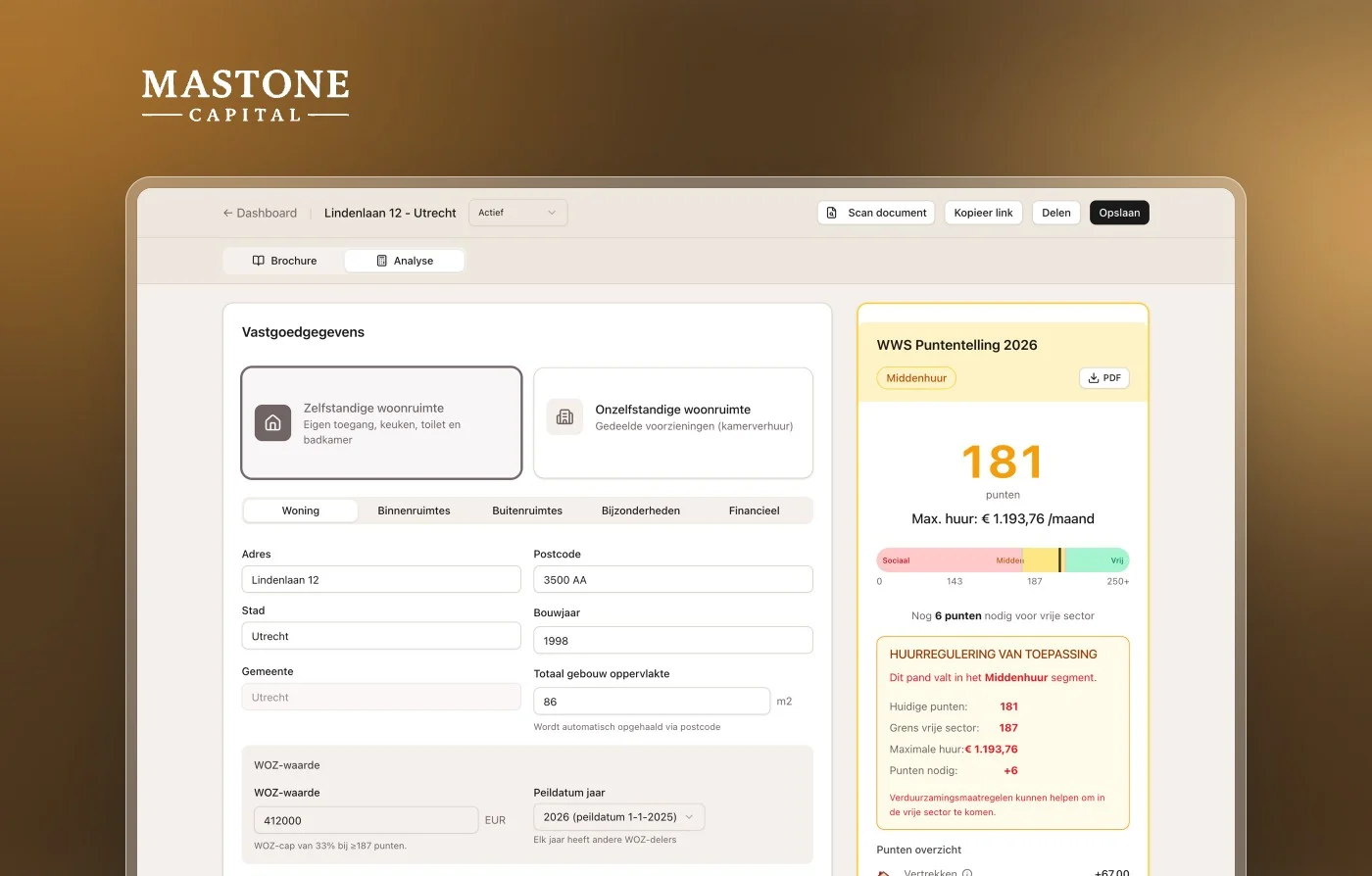The image size is (1372, 876).
Task: Click the Vrij segment of the points bar
Action: 1097,560
